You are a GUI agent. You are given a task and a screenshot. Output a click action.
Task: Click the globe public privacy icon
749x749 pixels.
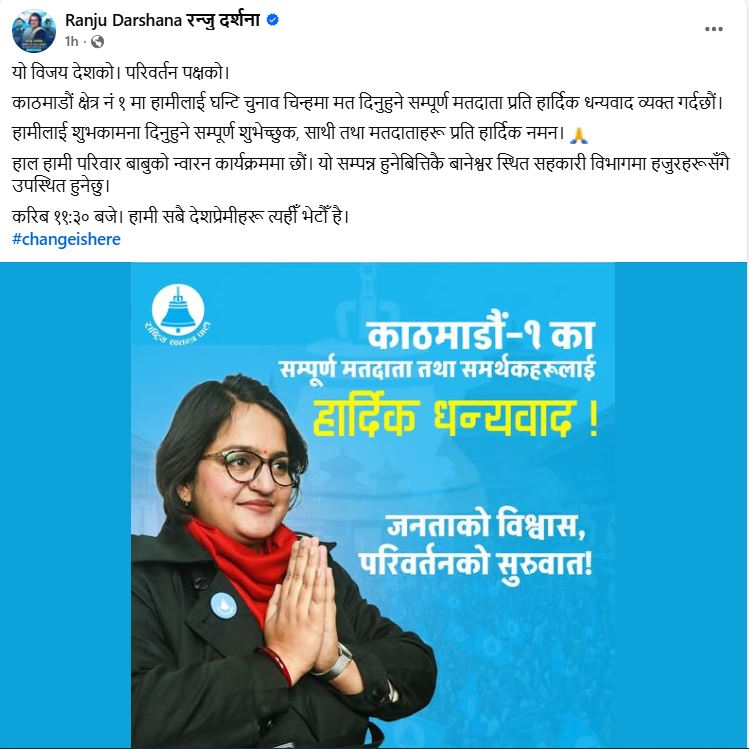pos(97,42)
